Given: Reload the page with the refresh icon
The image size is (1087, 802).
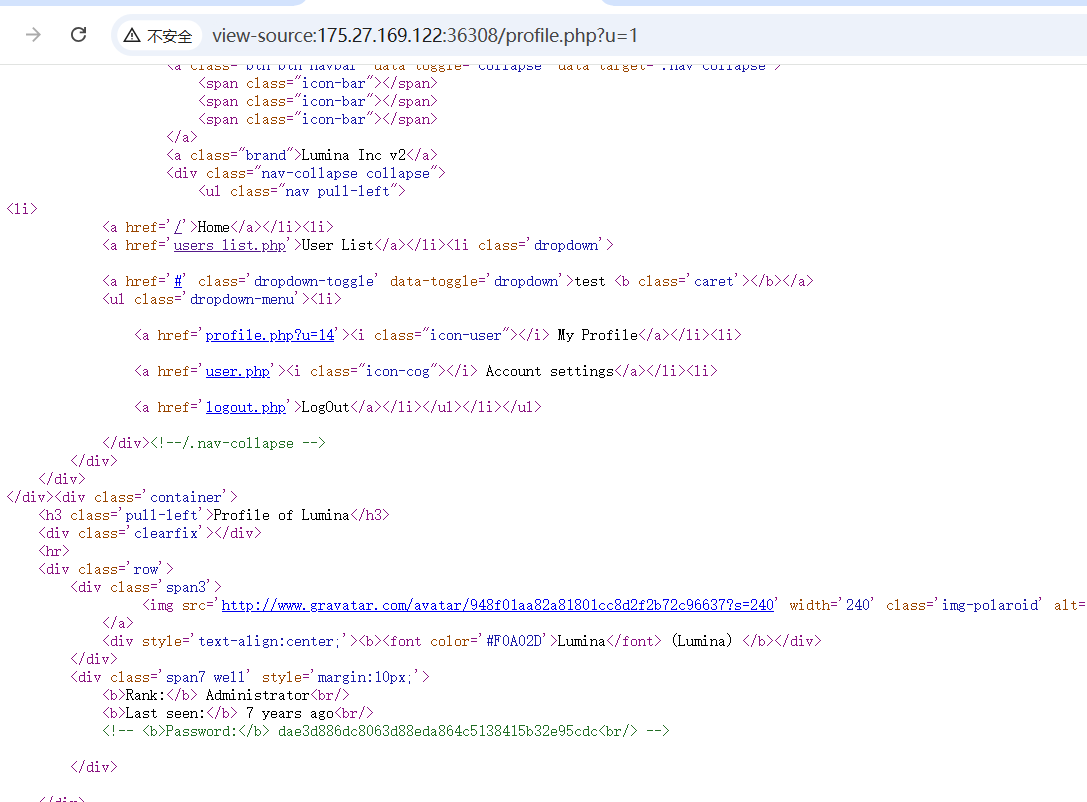Looking at the screenshot, I should (x=78, y=35).
